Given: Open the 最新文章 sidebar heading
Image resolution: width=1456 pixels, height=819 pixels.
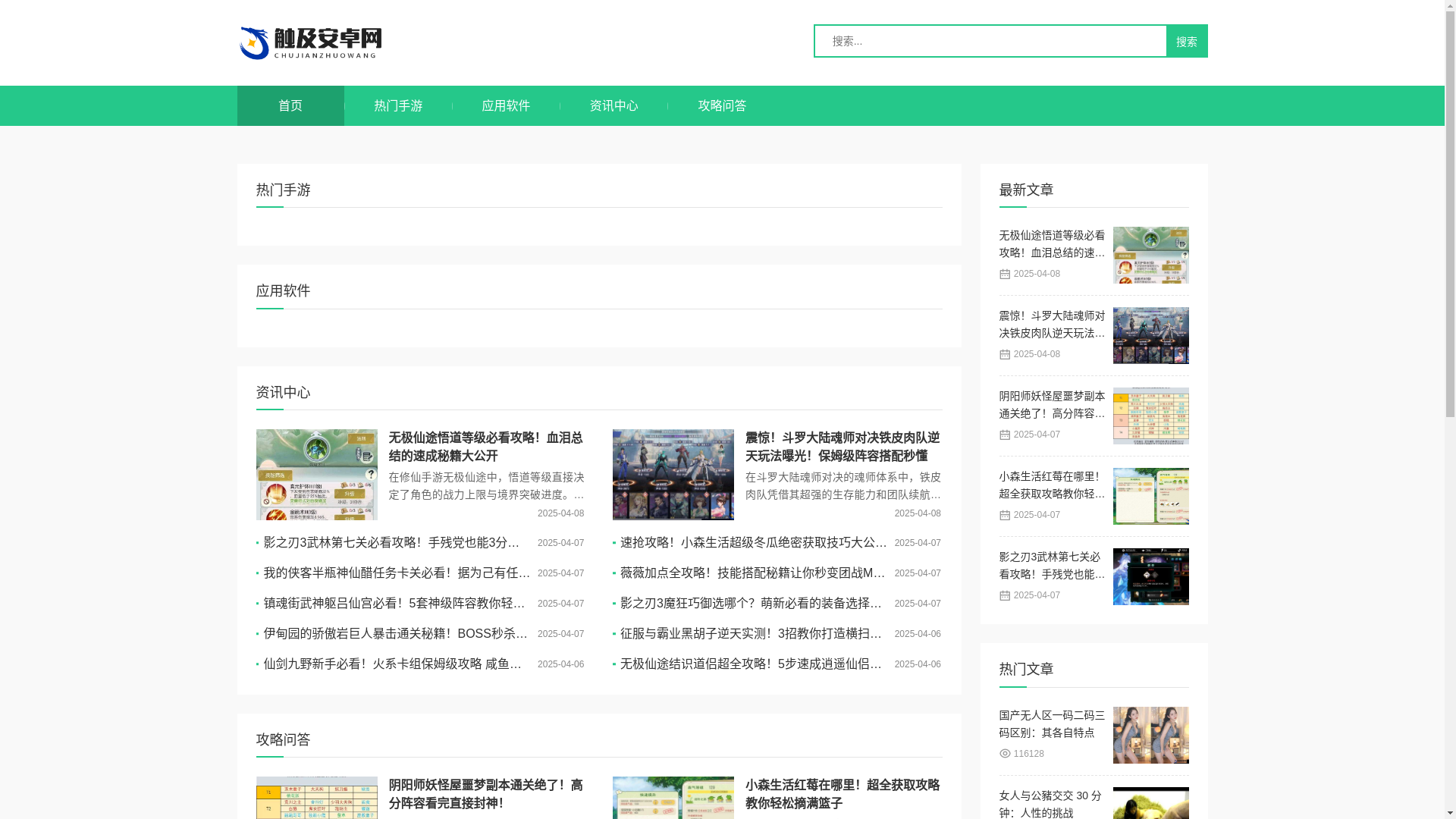Looking at the screenshot, I should (1027, 190).
